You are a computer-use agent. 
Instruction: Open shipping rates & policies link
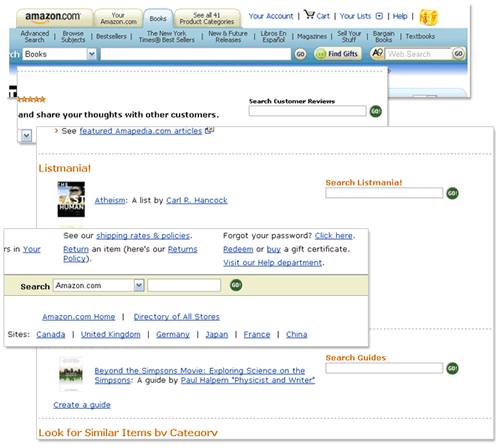143,236
